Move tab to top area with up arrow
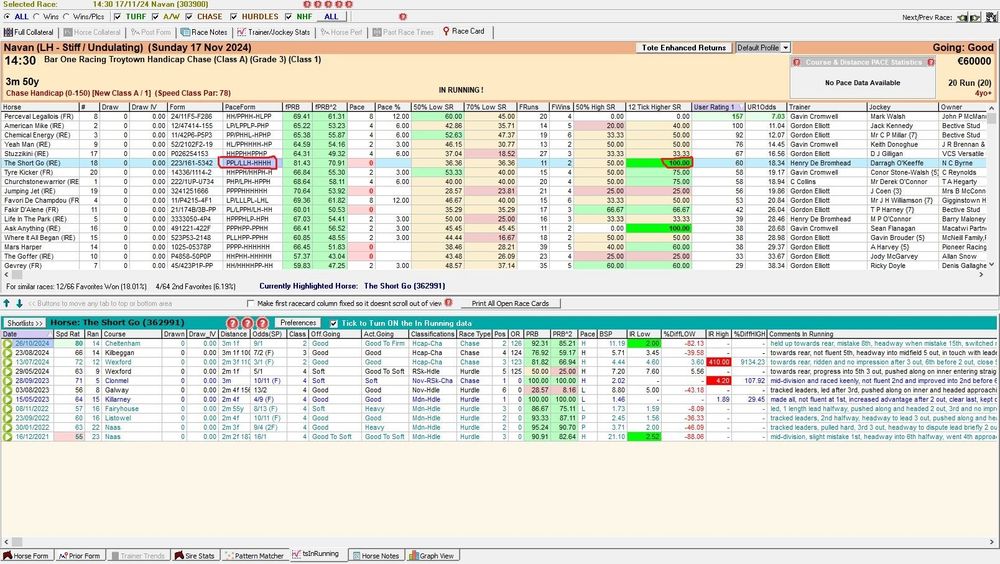Image resolution: width=1000 pixels, height=564 pixels. tap(7, 304)
